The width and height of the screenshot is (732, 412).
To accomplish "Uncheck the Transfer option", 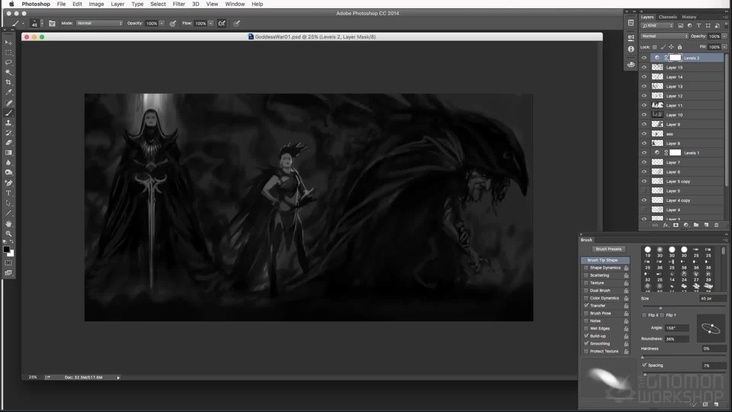I will [586, 305].
